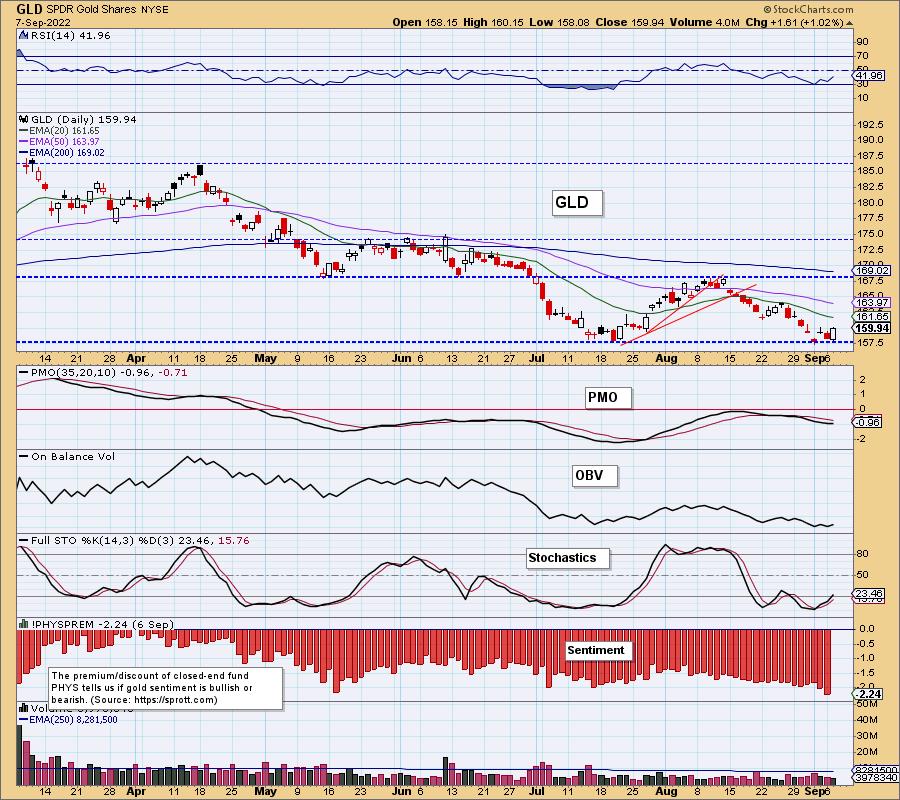Click 'Apr' on the bottom date axis
The height and width of the screenshot is (800, 900).
(136, 791)
